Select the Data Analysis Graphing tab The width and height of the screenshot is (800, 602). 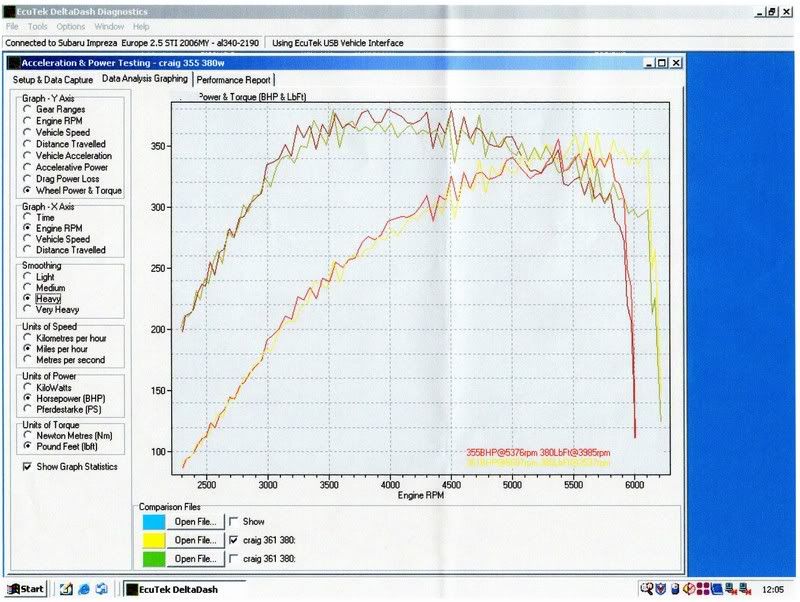[145, 79]
